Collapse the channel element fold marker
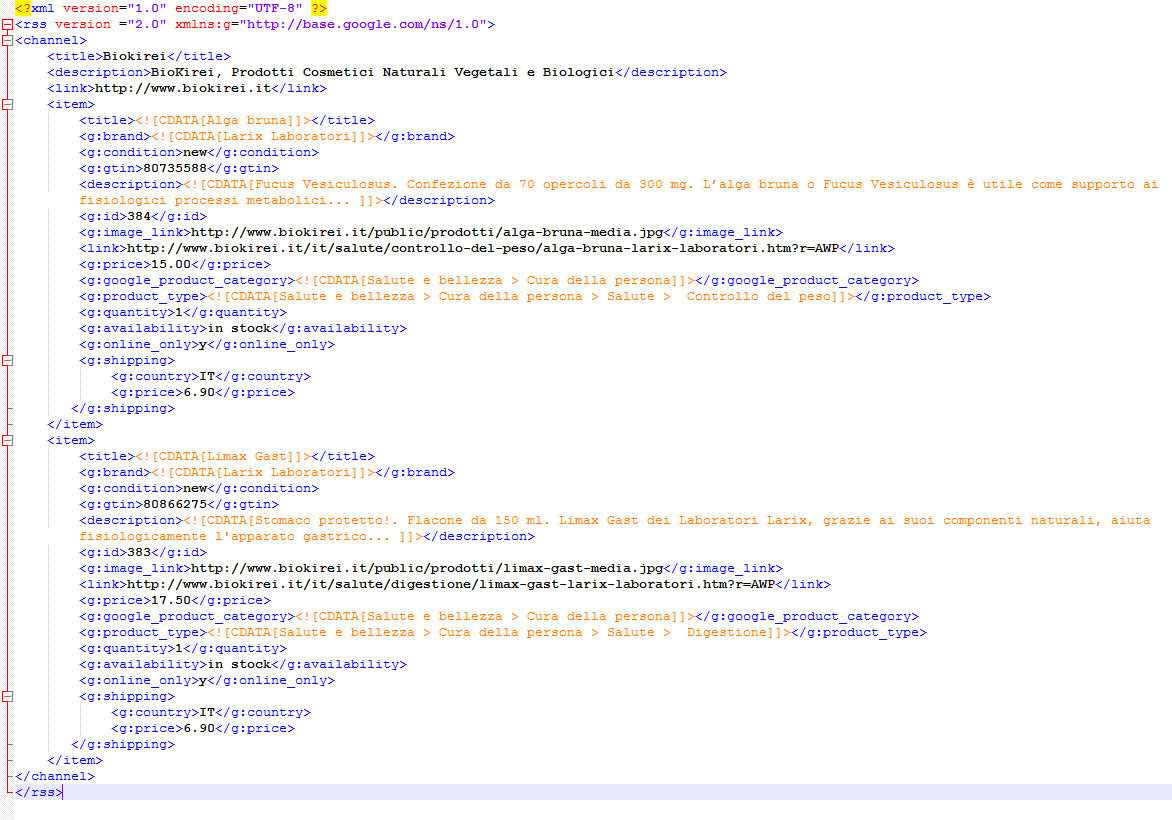The width and height of the screenshot is (1172, 820). (7, 40)
